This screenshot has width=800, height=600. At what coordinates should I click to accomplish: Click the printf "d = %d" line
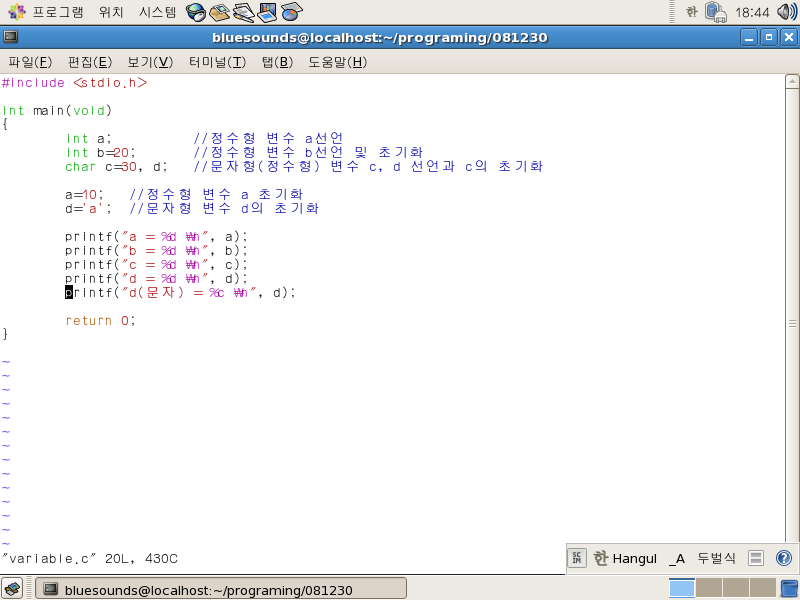pyautogui.click(x=156, y=279)
